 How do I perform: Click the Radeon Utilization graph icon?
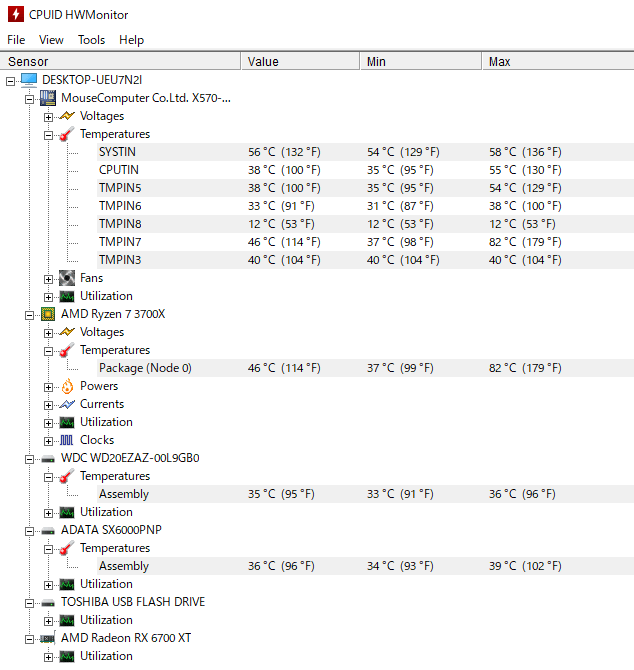67,656
